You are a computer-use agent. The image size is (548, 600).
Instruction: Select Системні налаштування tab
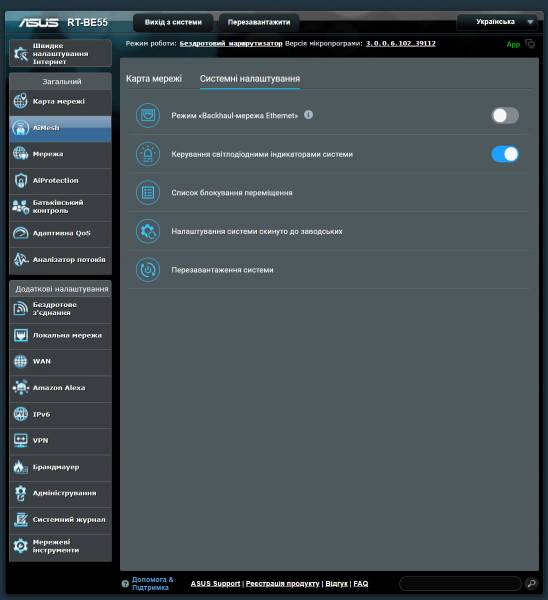(x=250, y=79)
